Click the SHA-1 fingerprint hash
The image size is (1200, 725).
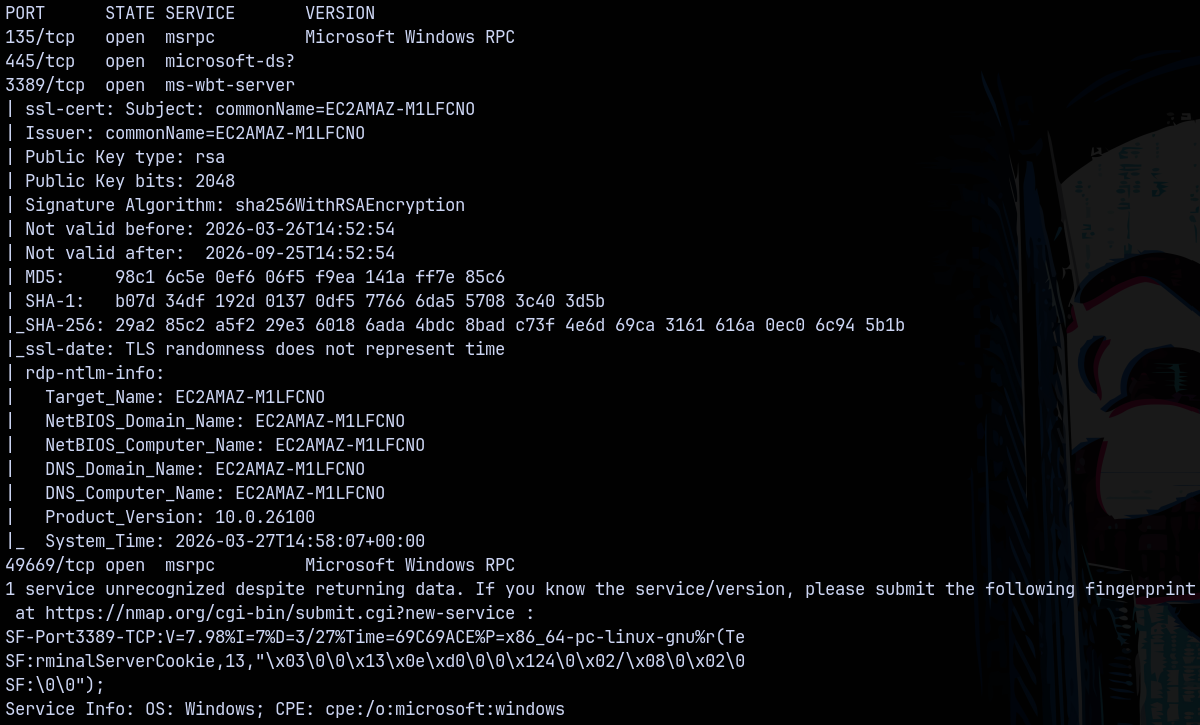[360, 301]
